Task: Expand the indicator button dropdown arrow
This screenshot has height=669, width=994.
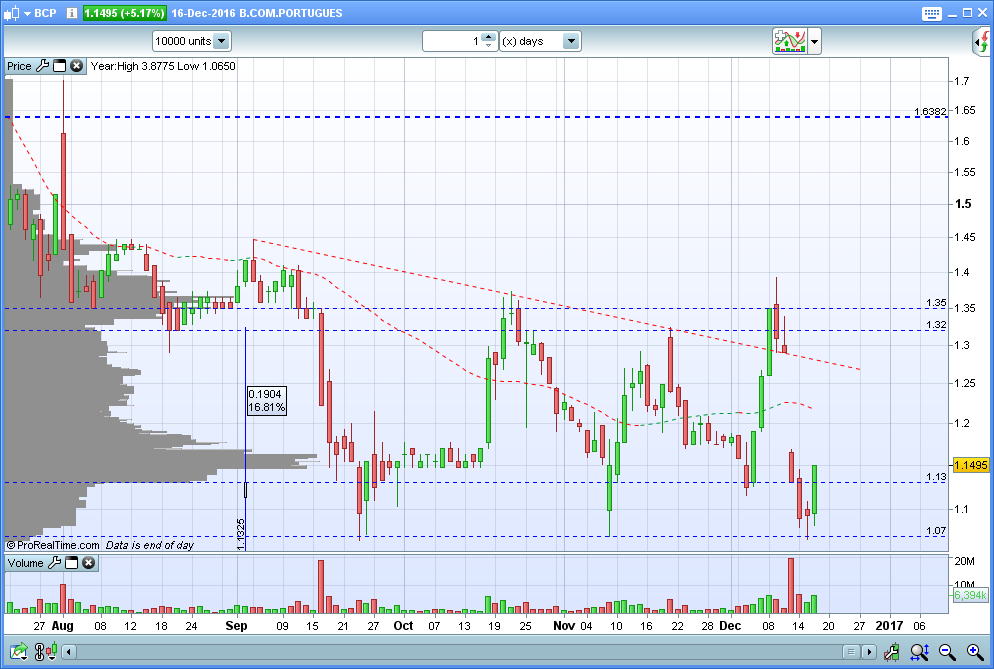Action: point(815,42)
